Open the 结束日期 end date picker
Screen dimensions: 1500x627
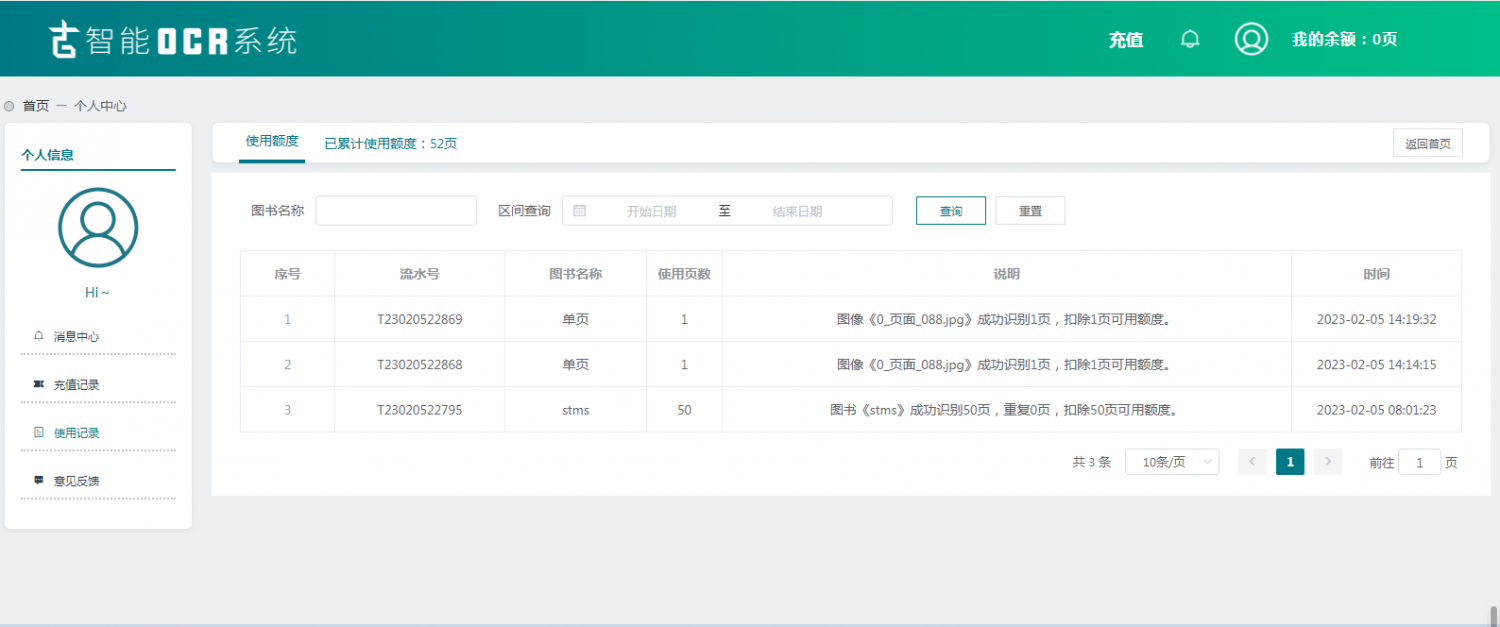(x=797, y=211)
